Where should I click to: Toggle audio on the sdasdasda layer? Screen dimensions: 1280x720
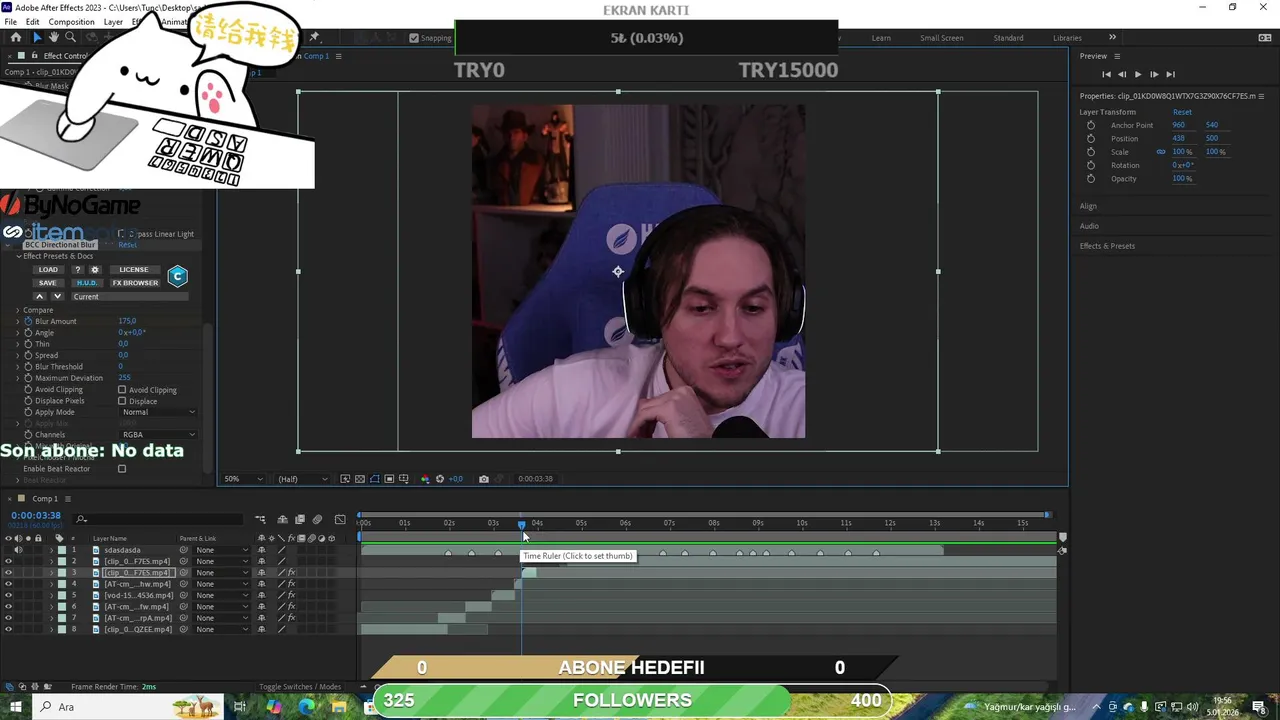coord(18,550)
